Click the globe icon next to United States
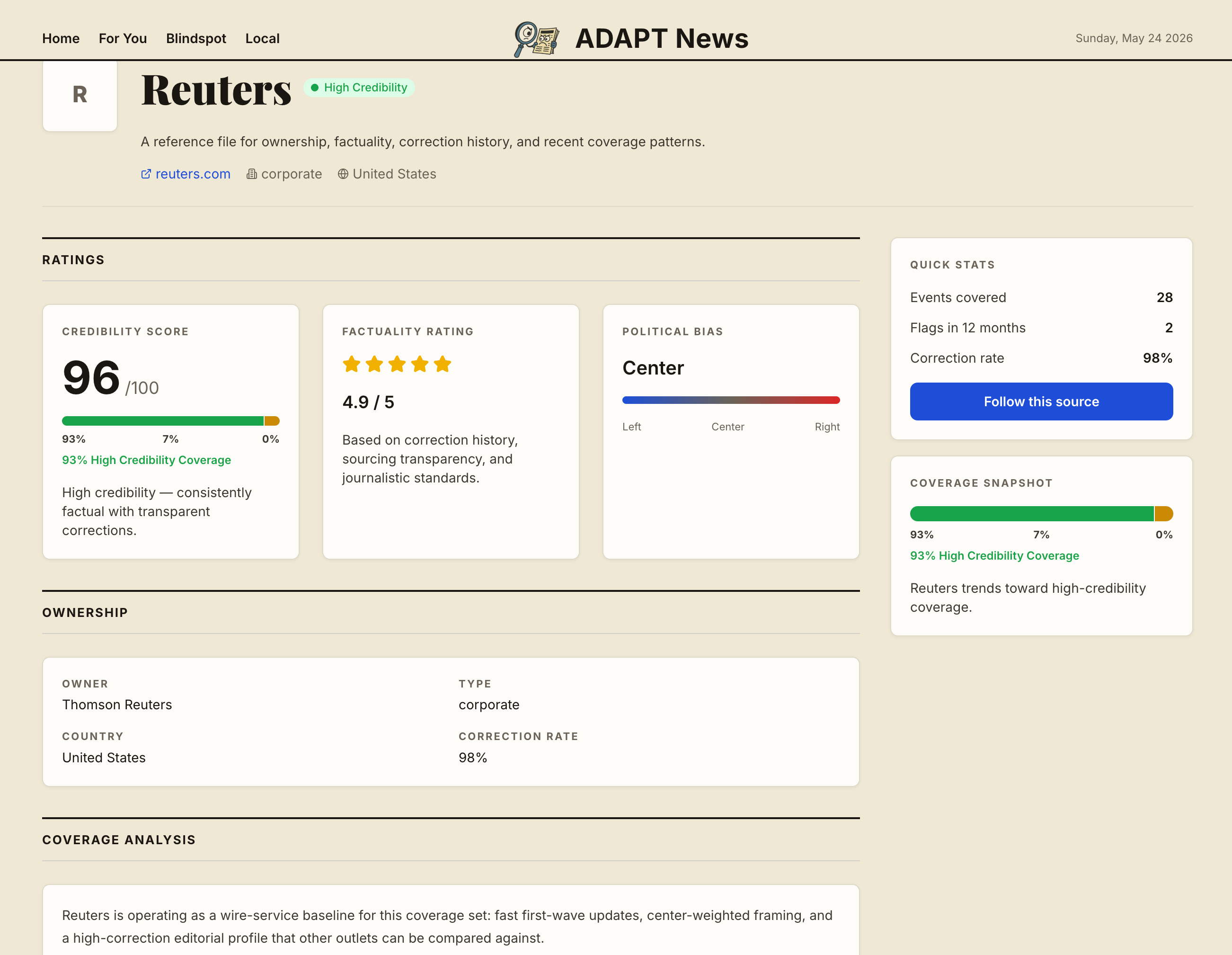Image resolution: width=1232 pixels, height=955 pixels. (x=343, y=174)
